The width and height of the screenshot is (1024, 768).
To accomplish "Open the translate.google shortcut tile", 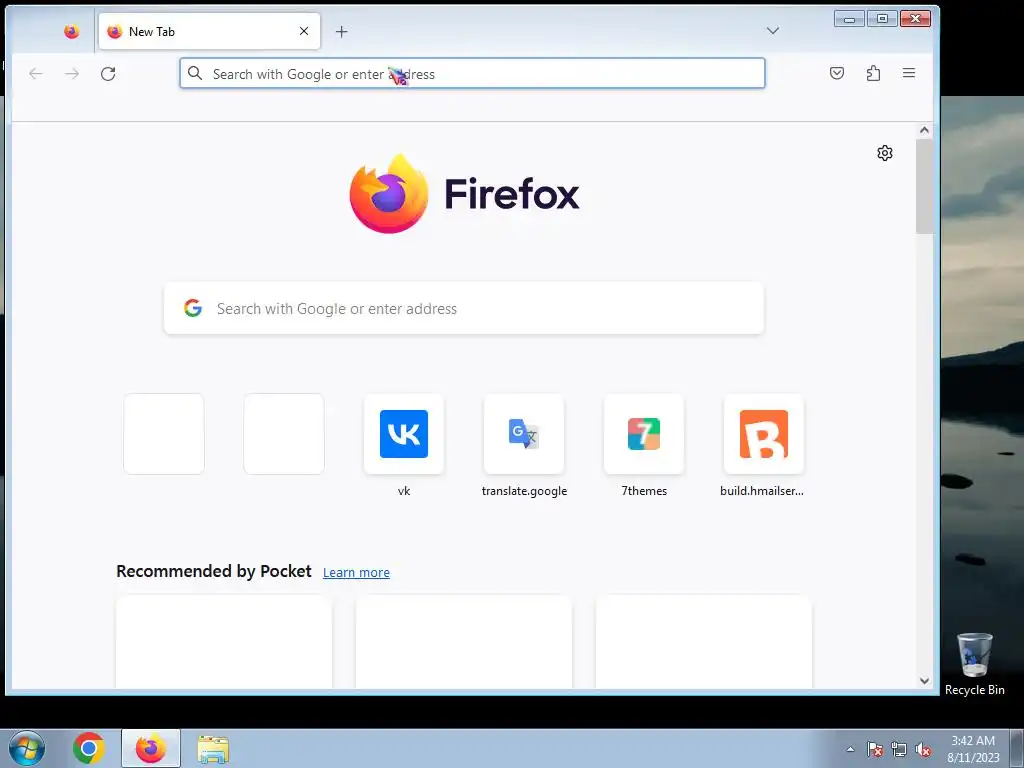I will tap(524, 447).
